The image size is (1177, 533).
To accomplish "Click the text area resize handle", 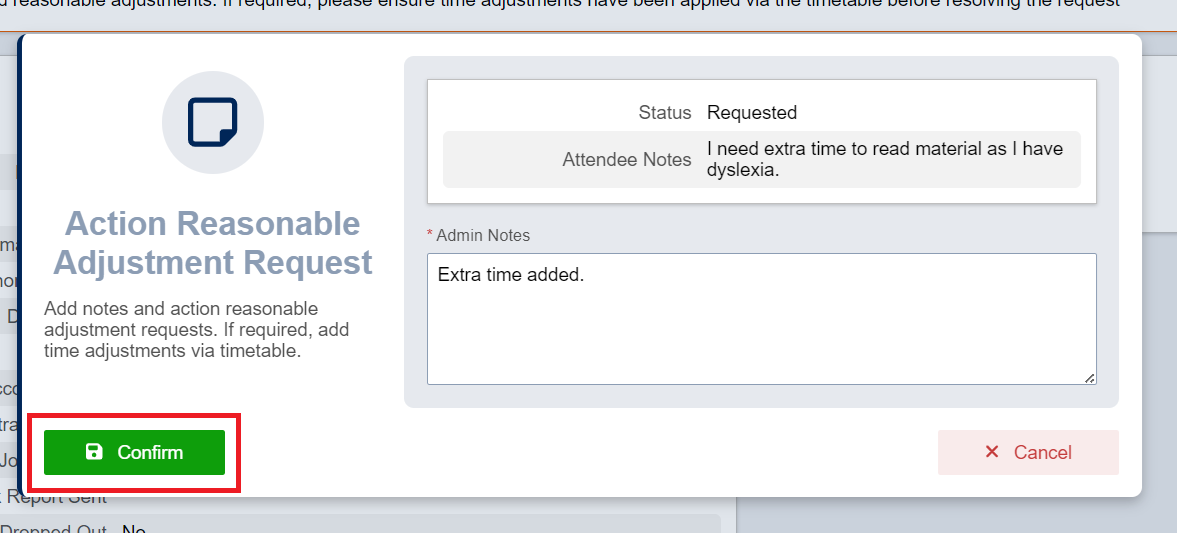I will pos(1089,378).
